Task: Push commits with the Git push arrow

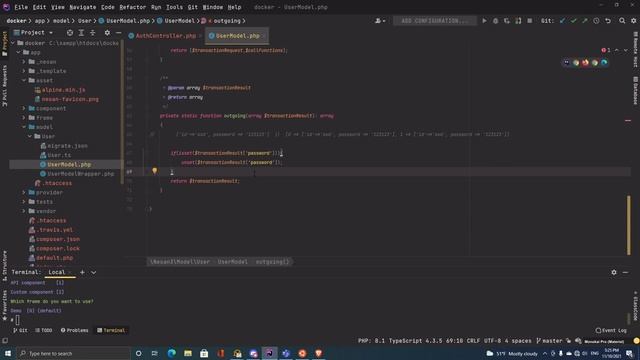Action: coord(584,21)
